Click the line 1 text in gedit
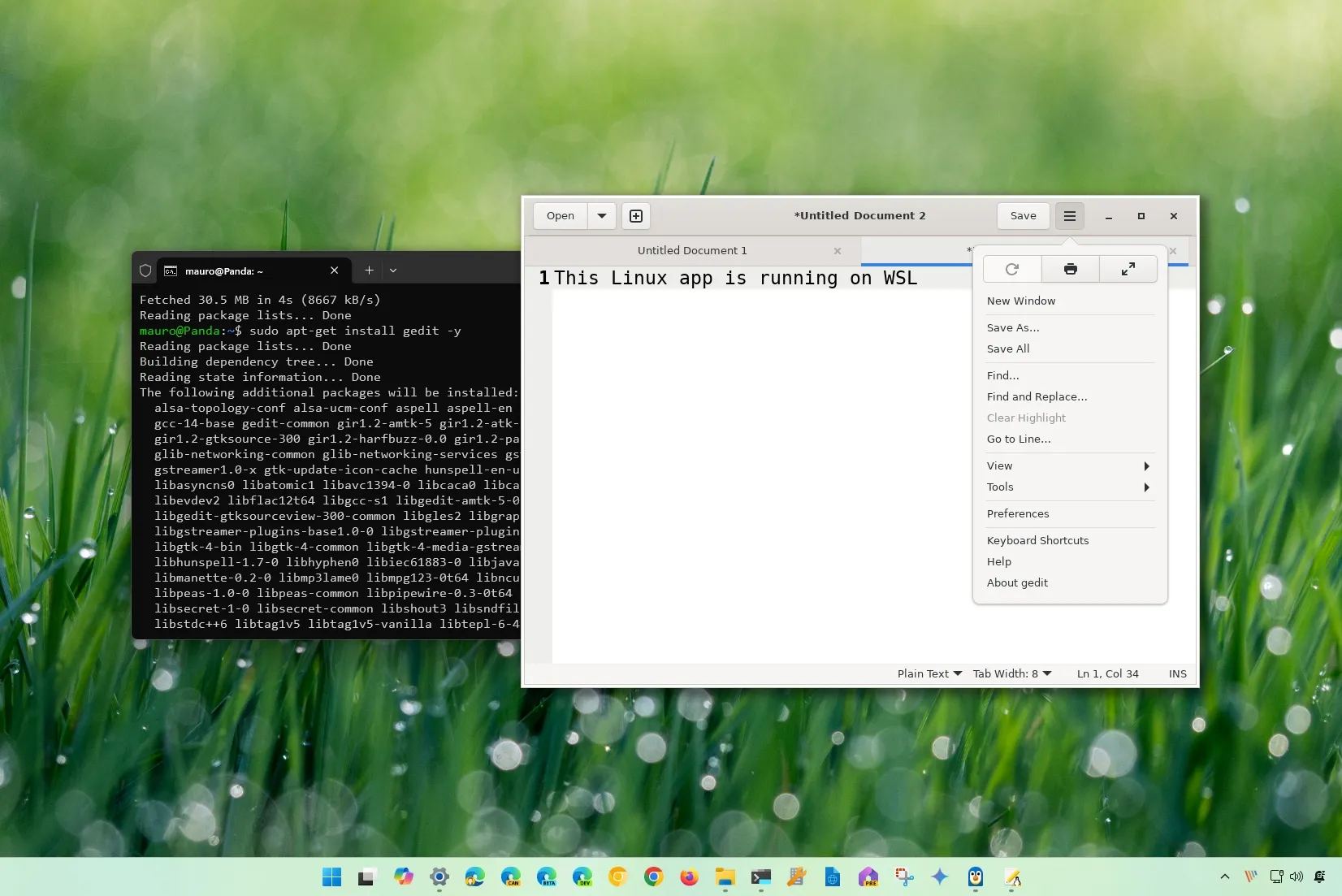The height and width of the screenshot is (896, 1342). (x=735, y=278)
